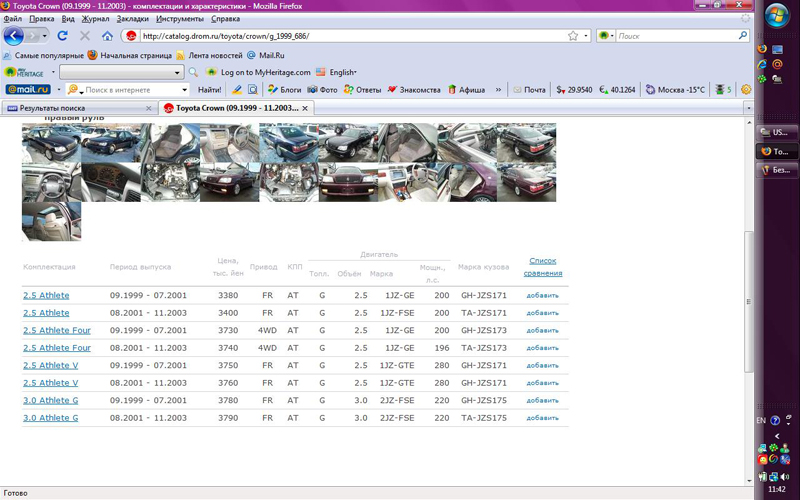The image size is (800, 500).
Task: Open the Windows Start menu orb
Action: [777, 16]
